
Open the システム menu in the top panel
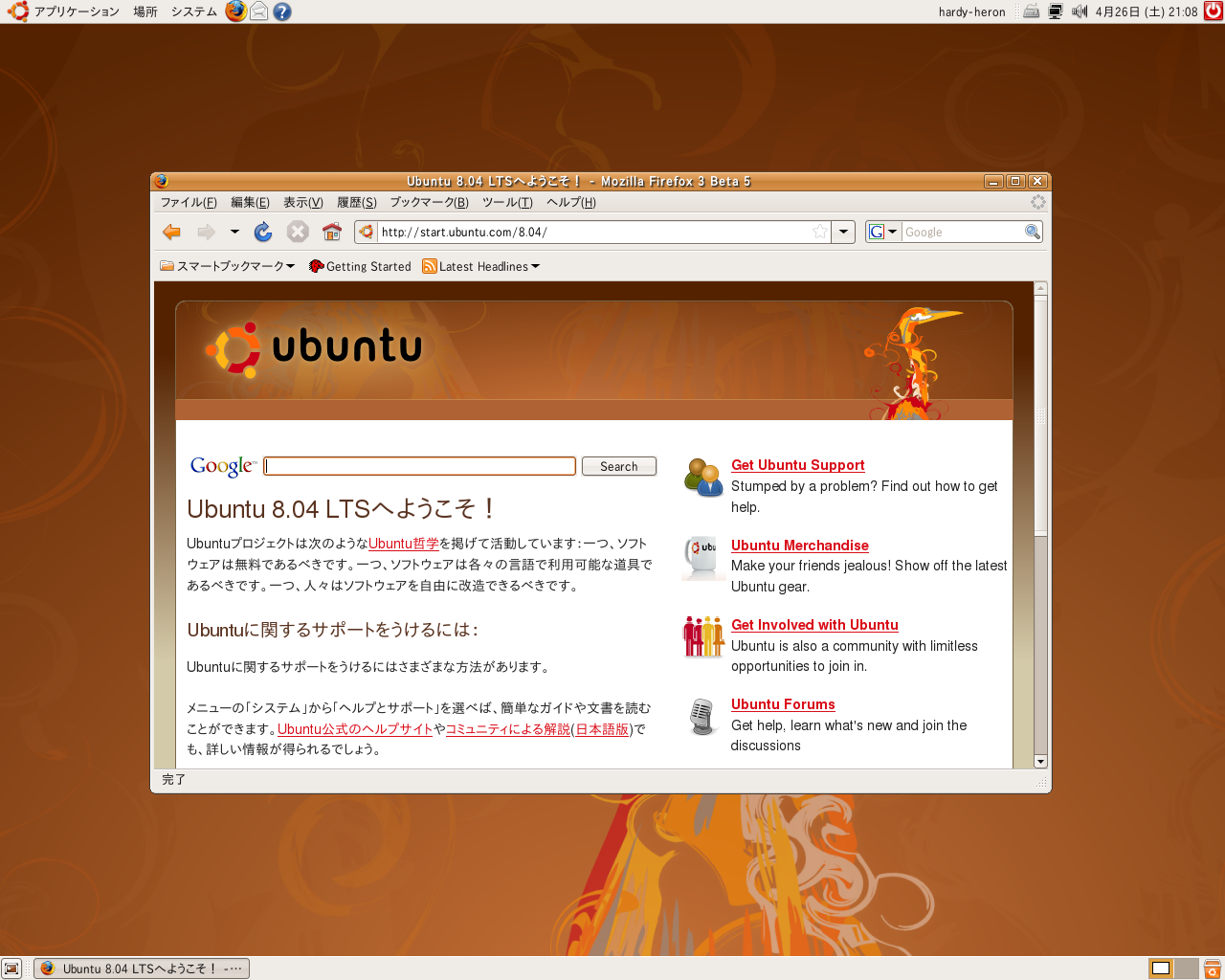pos(194,11)
